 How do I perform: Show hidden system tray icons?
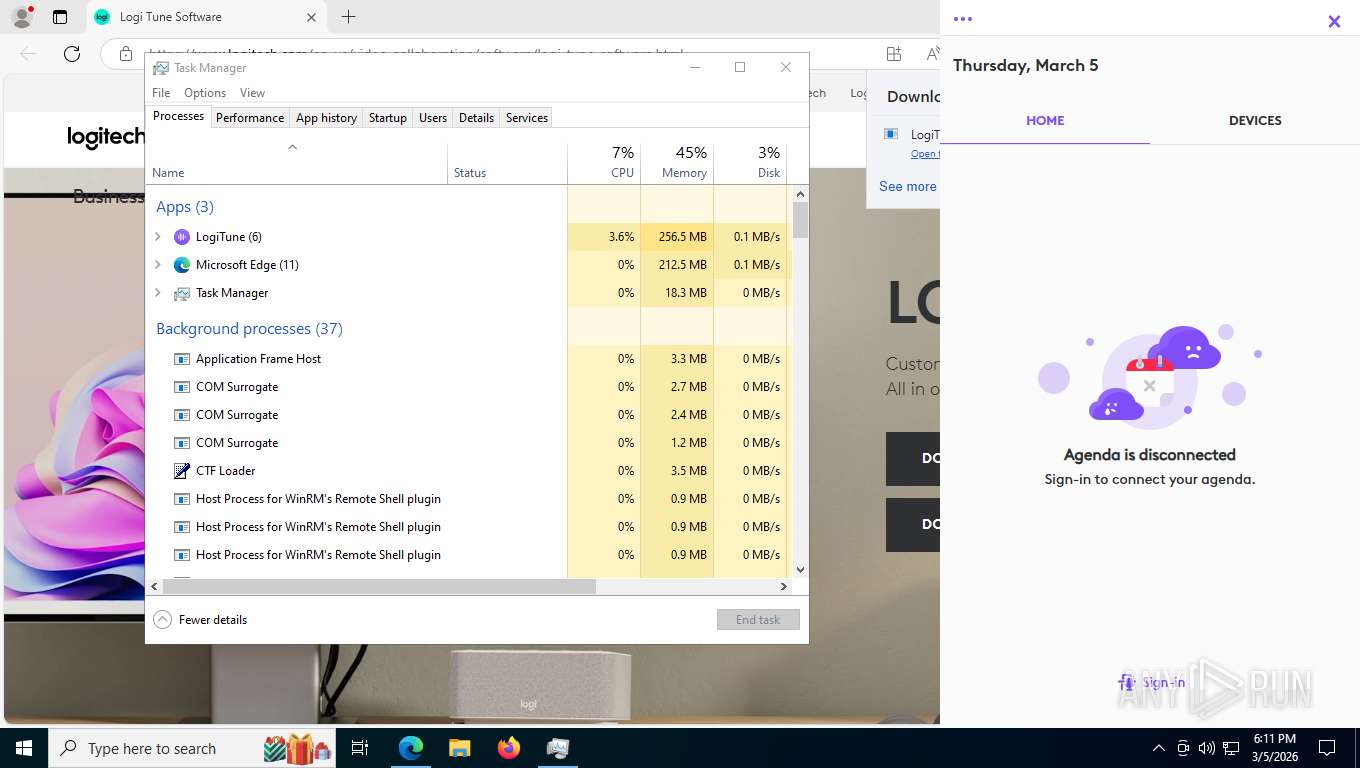click(1159, 748)
